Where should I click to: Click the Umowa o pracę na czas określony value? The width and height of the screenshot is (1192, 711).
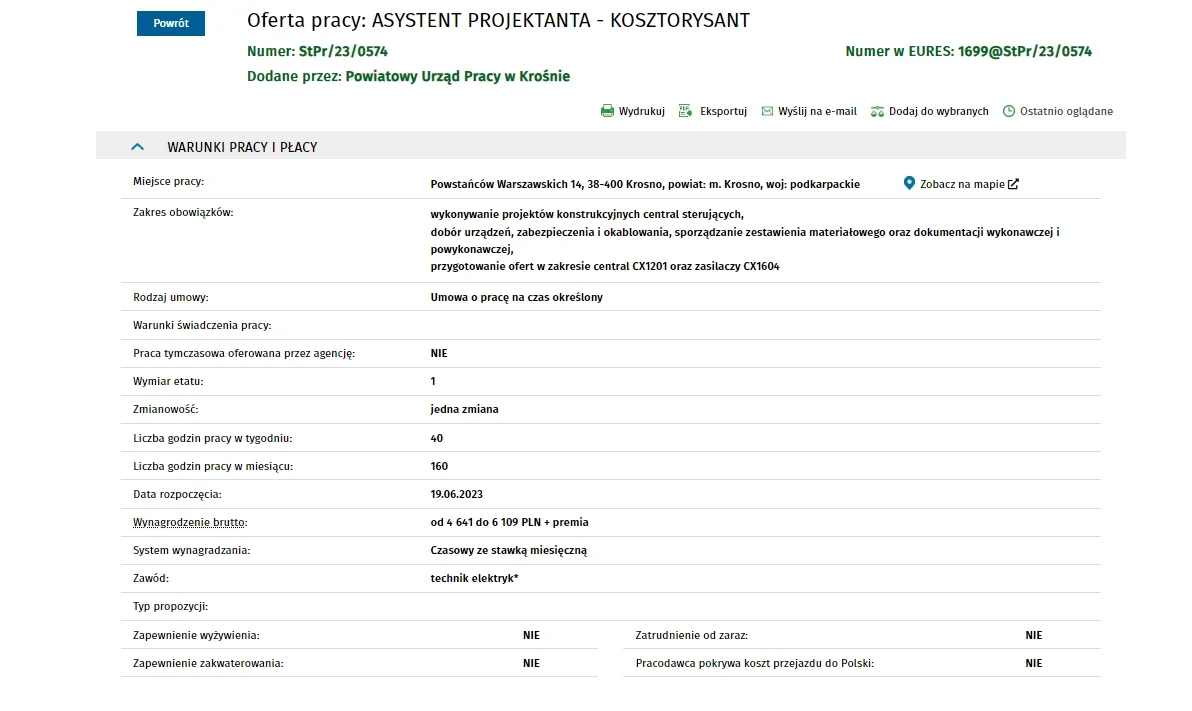coord(516,297)
